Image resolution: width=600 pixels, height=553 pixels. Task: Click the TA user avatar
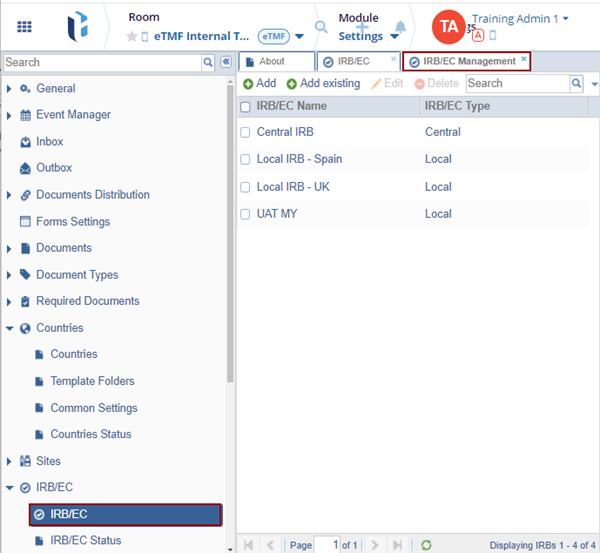(x=449, y=26)
